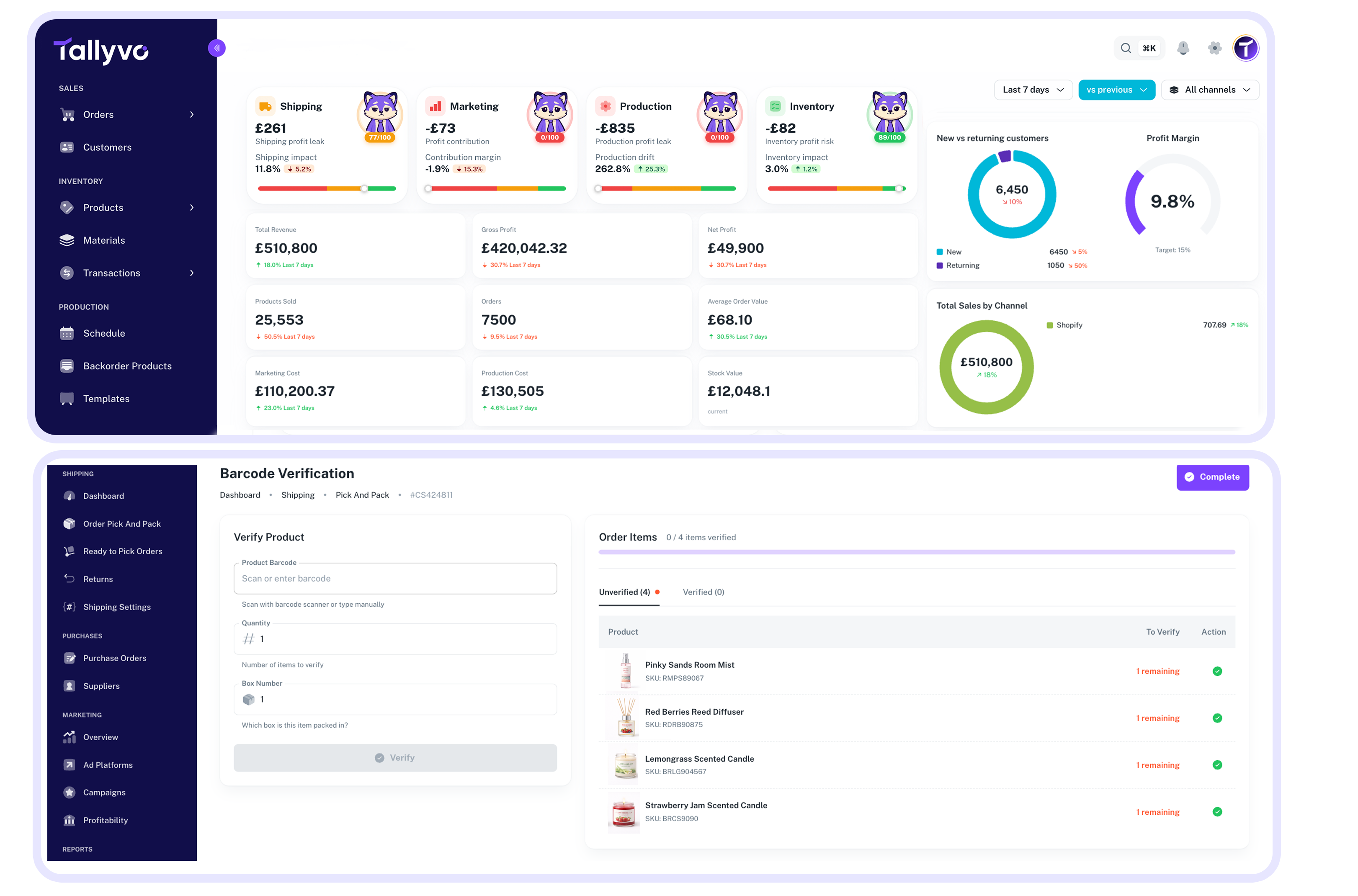The image size is (1358, 896).
Task: Click the user profile avatar
Action: pyautogui.click(x=1245, y=48)
